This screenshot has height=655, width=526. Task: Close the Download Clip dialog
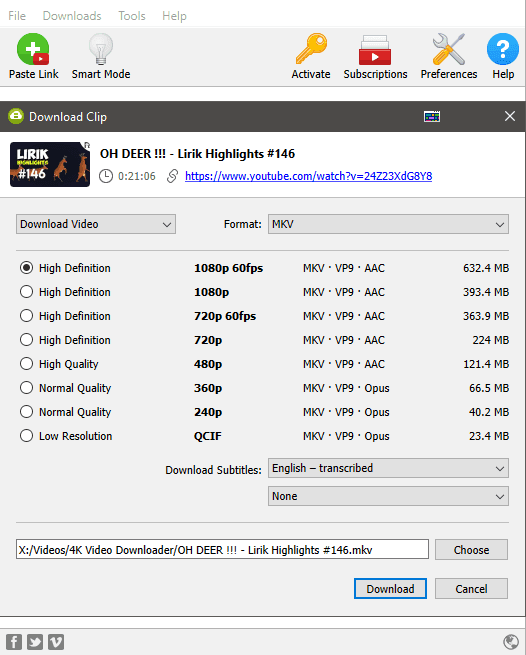(x=510, y=116)
